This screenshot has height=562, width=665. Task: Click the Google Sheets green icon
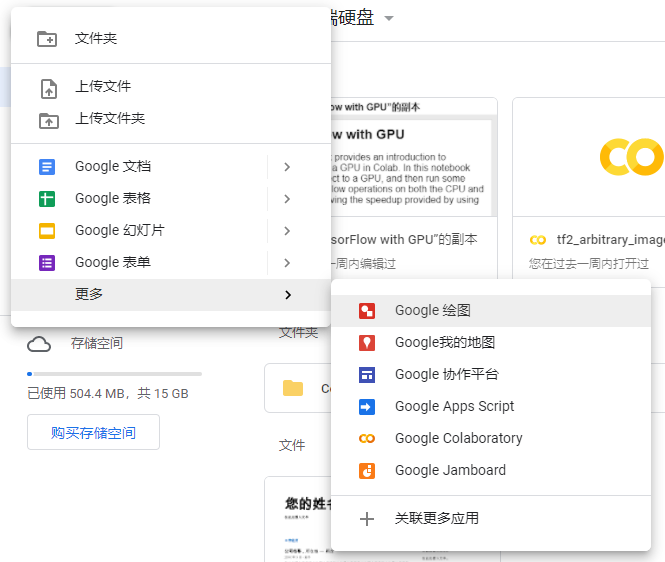coord(47,199)
